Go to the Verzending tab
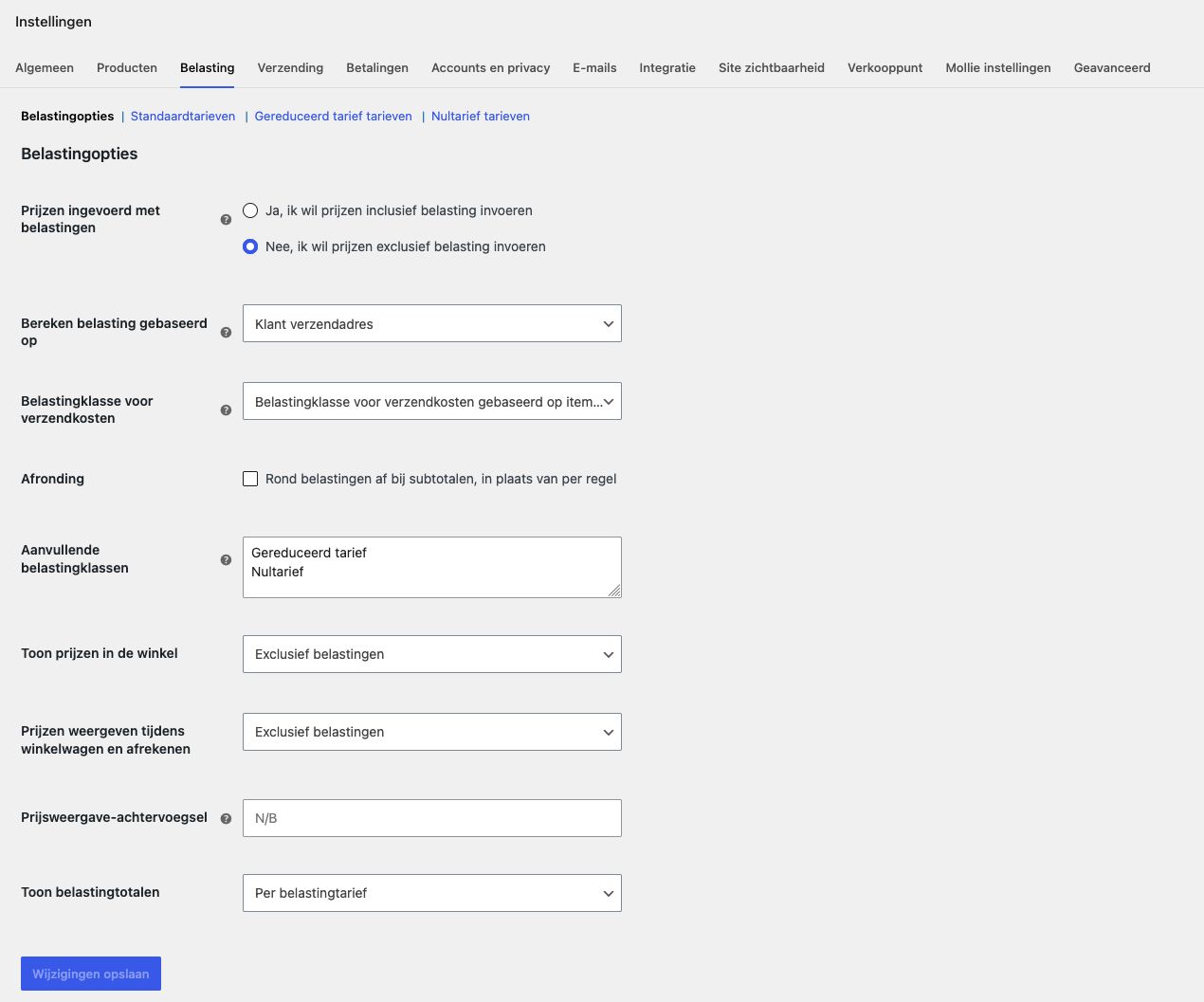This screenshot has width=1204, height=1002. tap(290, 67)
